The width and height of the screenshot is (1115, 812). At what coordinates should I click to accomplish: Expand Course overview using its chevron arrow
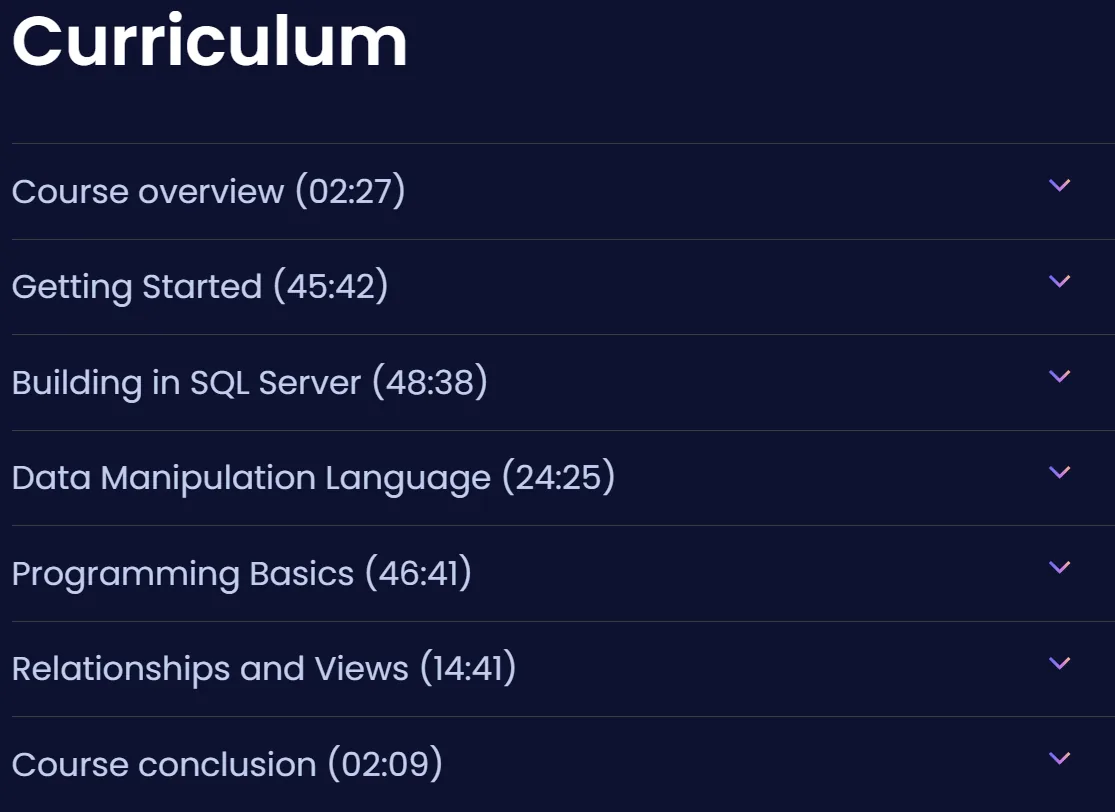(x=1060, y=186)
